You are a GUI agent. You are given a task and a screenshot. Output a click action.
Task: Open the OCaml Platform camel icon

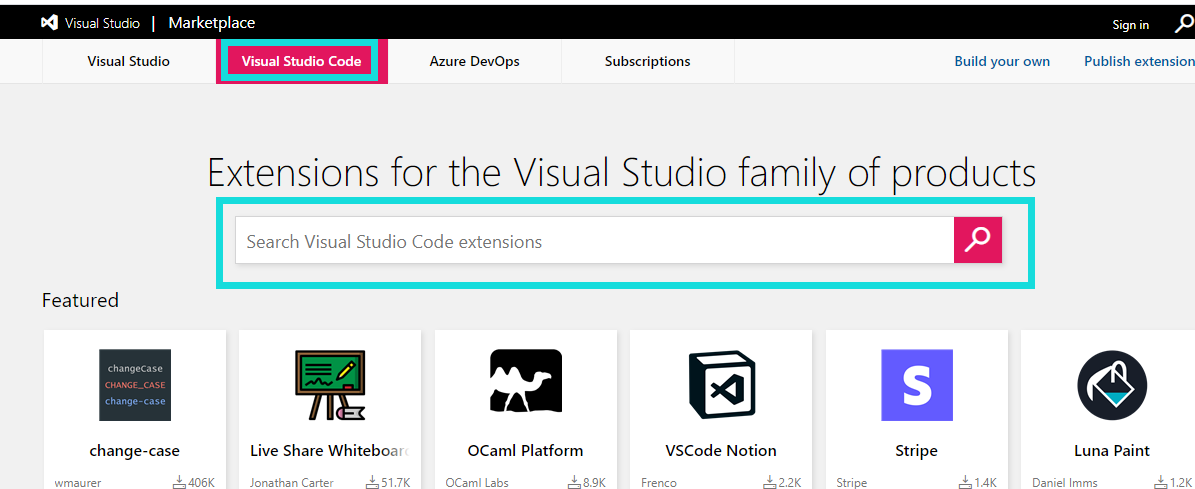[525, 382]
